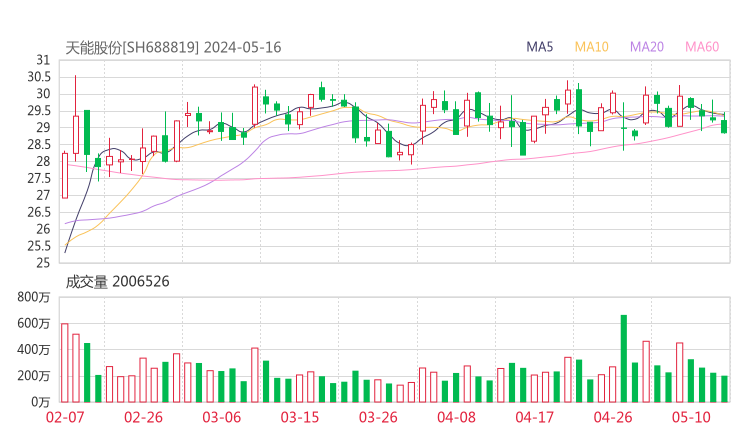Click the 30.5 price axis label
Viewport: 740px width, 440px height.
pos(39,77)
